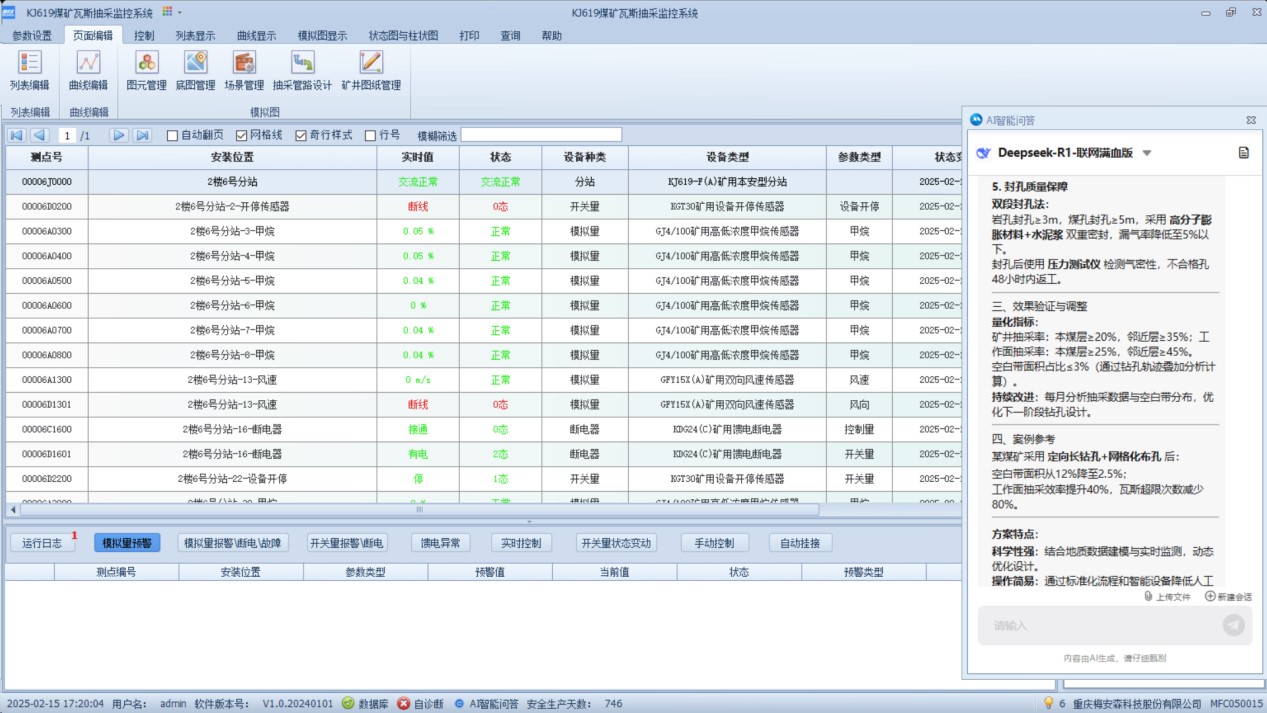
Task: Open 场景管理 scene management
Action: point(243,70)
